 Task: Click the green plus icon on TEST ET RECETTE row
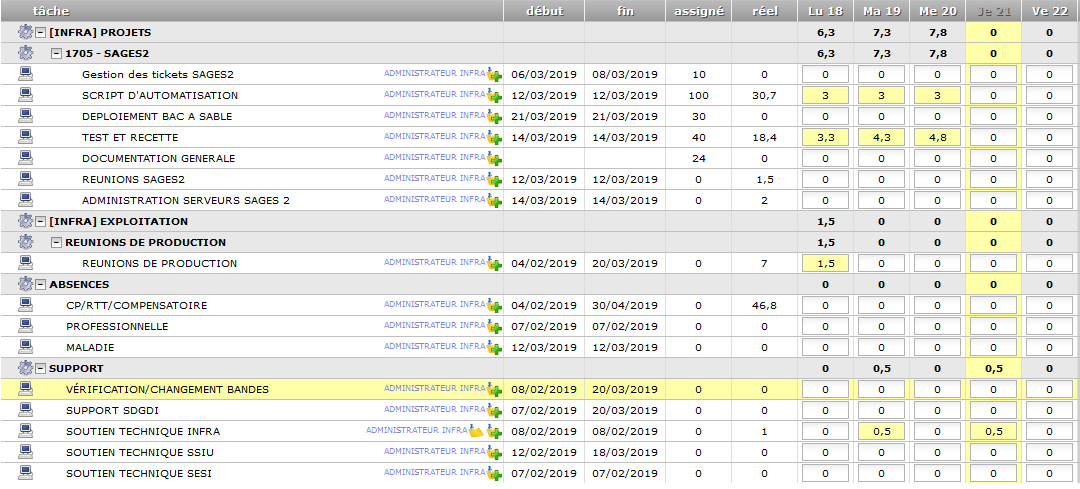pos(494,138)
